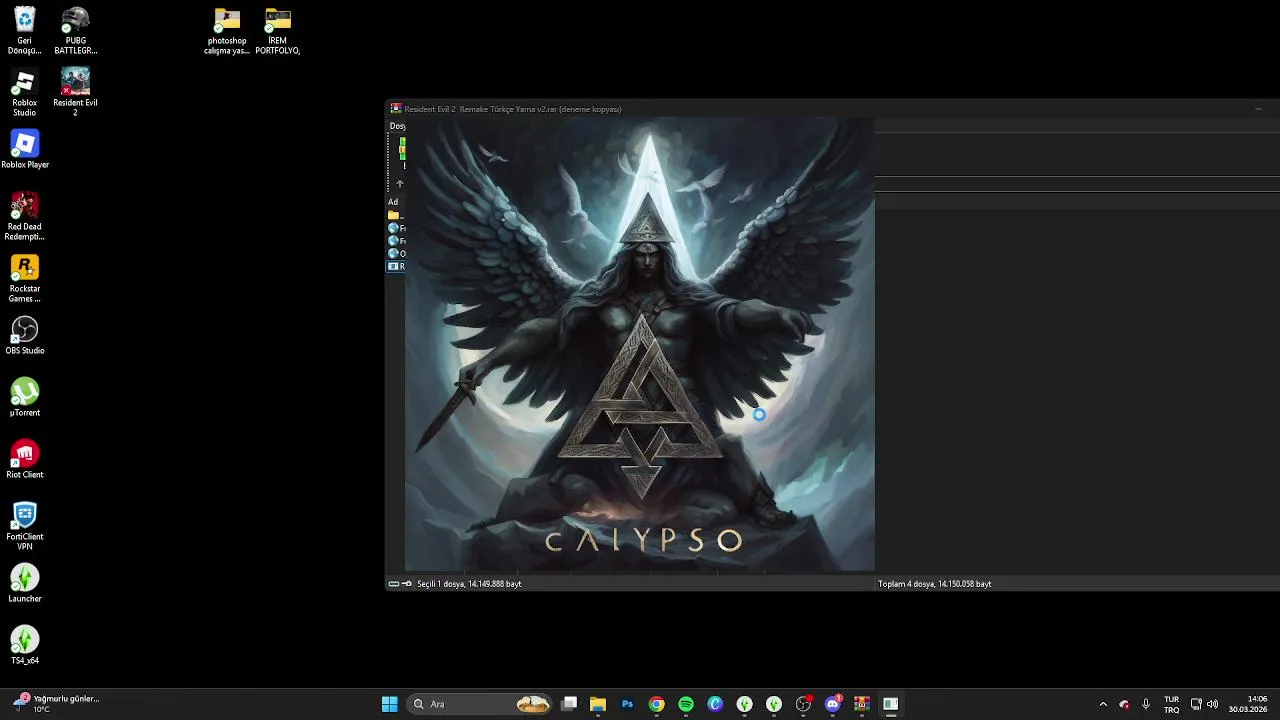Launch the PUBG BATTLEGROUNDS desktop shortcut

tap(75, 31)
